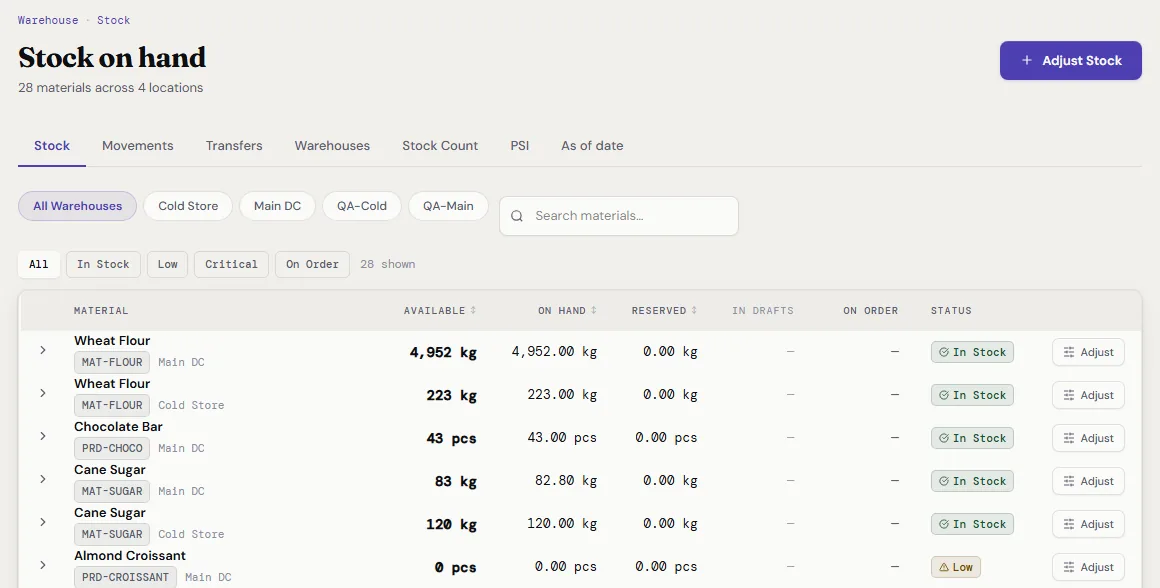The height and width of the screenshot is (588, 1160).
Task: Focus the Search materials field
Action: (618, 216)
